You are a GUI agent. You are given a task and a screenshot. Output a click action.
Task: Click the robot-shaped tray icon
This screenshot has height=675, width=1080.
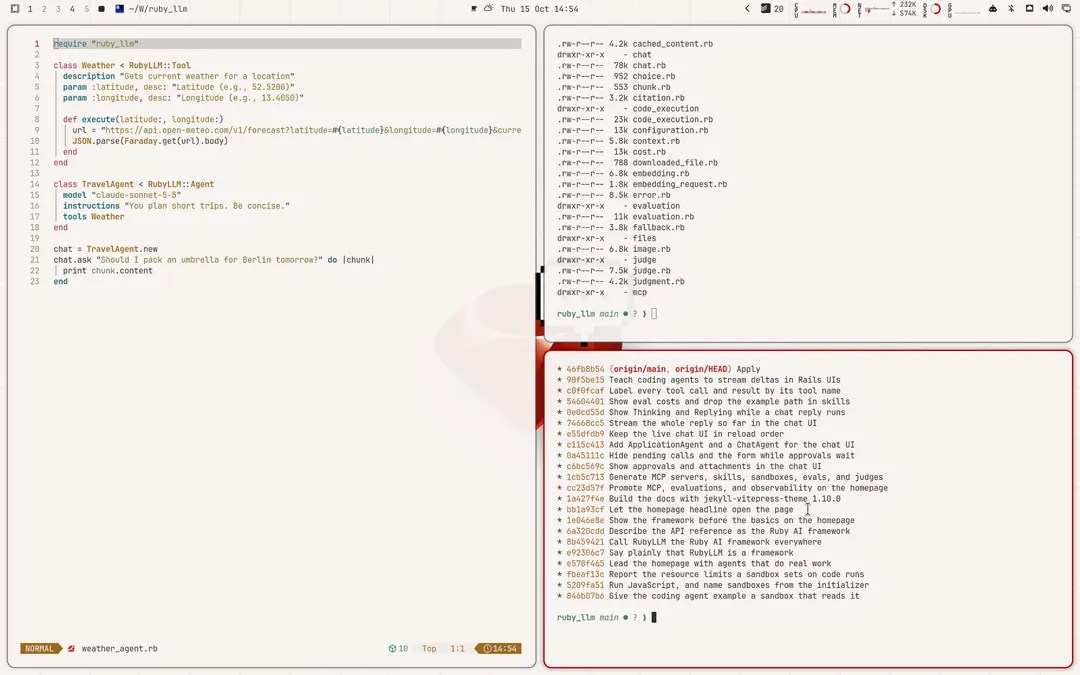click(x=993, y=9)
